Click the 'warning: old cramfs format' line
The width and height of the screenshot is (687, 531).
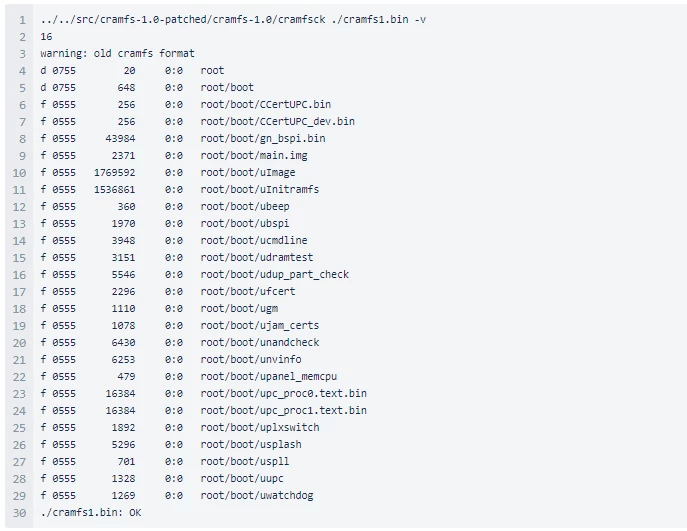[x=117, y=53]
